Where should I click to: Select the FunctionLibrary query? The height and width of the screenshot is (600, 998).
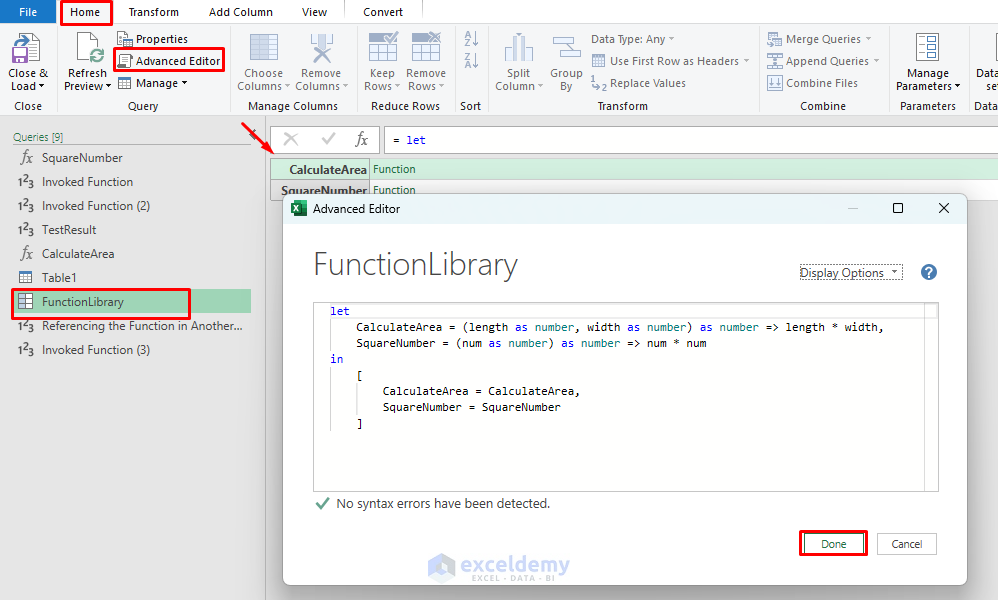[x=132, y=302]
